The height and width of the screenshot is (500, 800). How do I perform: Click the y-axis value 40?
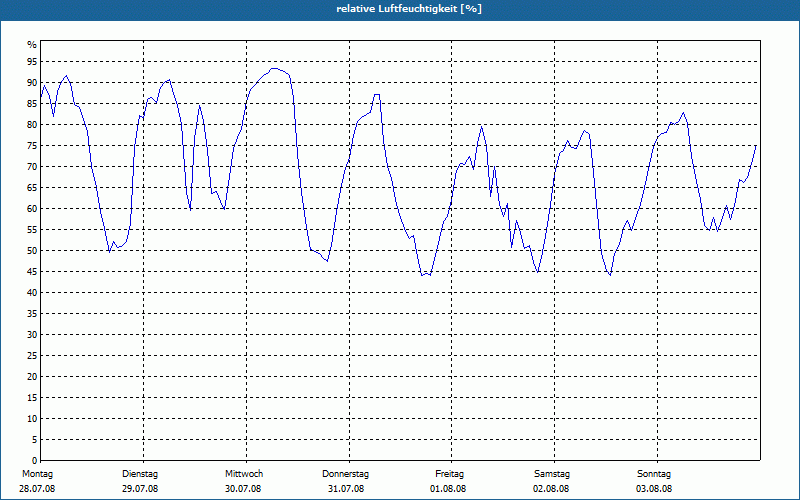(x=32, y=293)
